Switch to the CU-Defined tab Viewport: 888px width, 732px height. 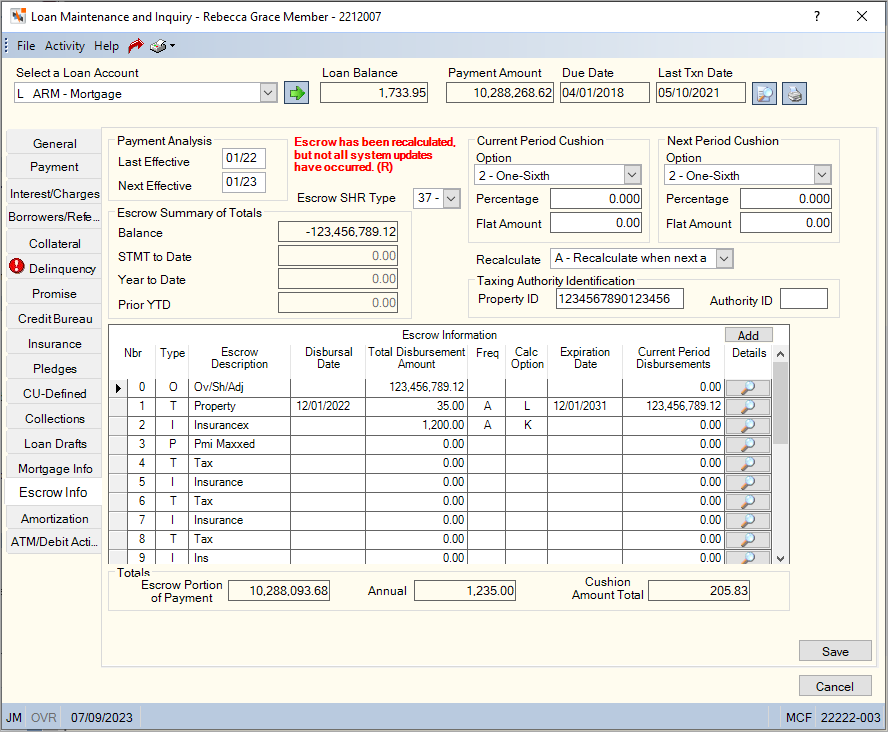click(x=54, y=393)
